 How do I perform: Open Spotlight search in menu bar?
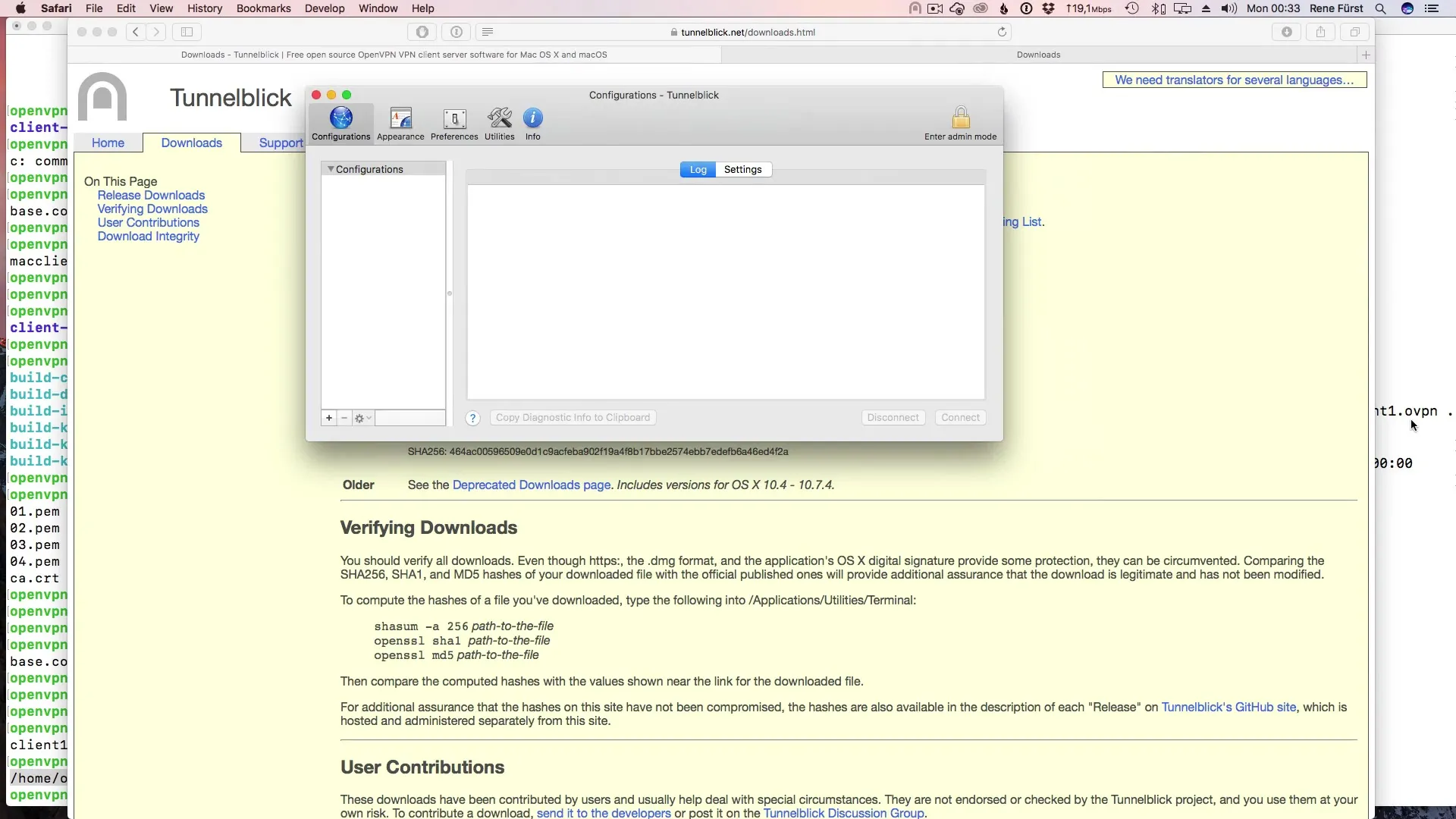(x=1381, y=8)
